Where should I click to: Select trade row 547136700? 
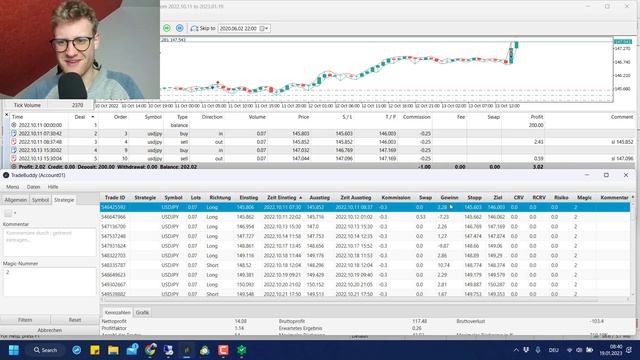365,227
